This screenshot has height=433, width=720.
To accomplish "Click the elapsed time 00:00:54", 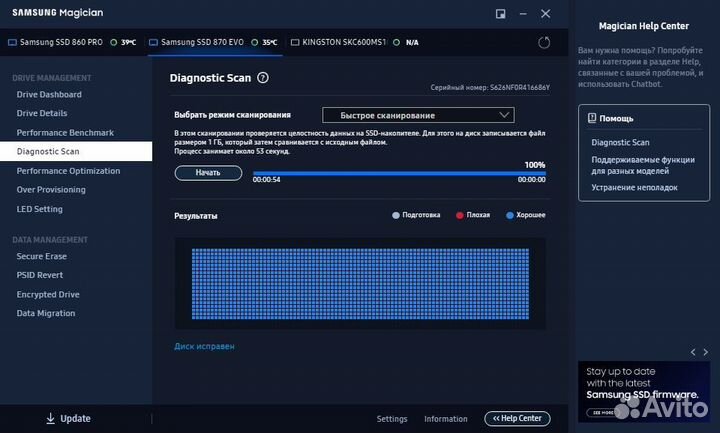I will pos(266,180).
